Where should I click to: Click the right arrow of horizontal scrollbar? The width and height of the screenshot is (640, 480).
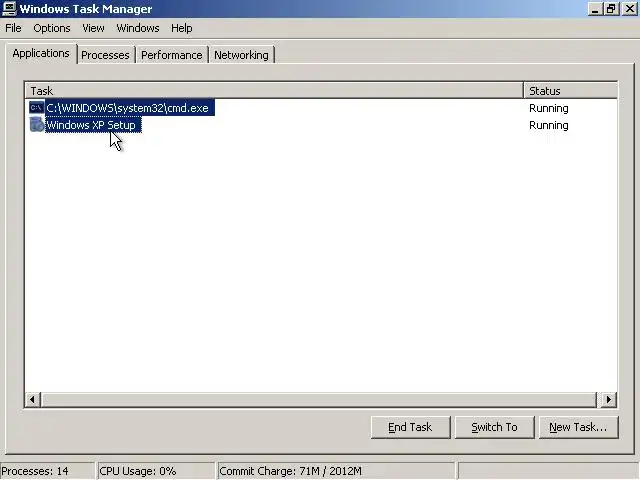(x=609, y=400)
